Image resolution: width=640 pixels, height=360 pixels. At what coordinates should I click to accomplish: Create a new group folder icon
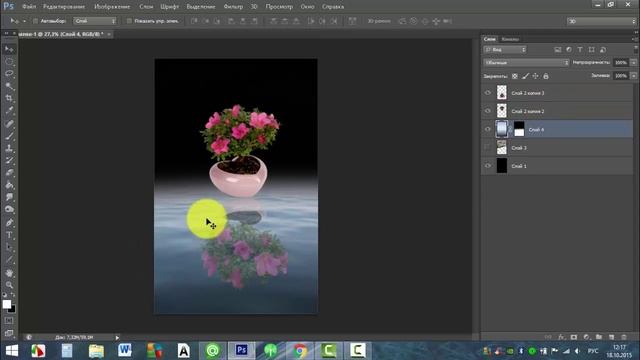[599, 337]
